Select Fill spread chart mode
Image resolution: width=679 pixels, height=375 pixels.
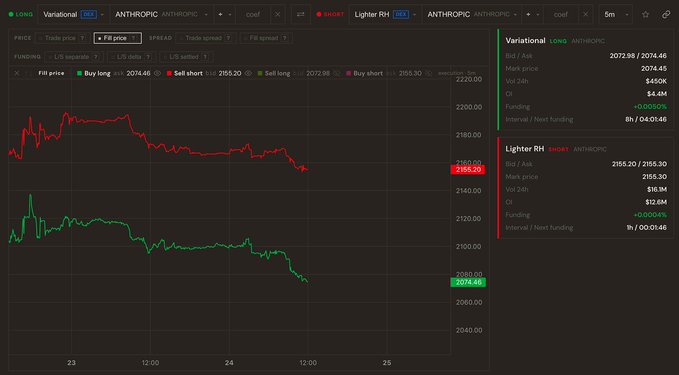pos(266,38)
